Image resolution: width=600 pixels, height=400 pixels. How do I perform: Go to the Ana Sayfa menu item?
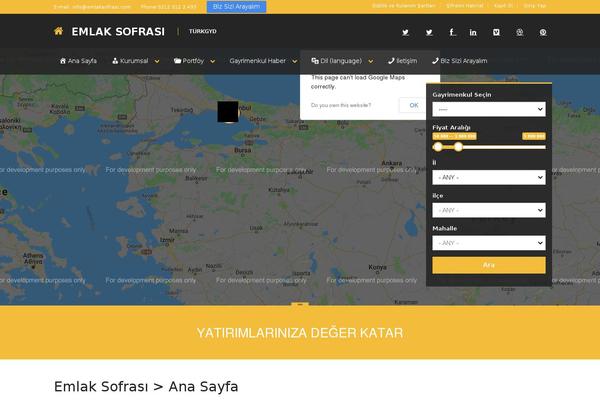(x=78, y=61)
